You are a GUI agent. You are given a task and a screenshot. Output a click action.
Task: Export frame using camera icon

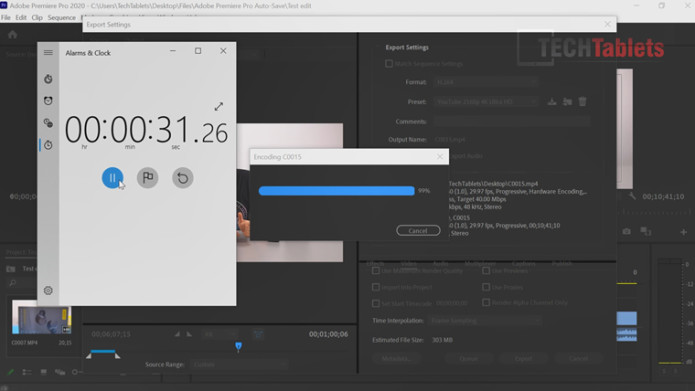(626, 231)
